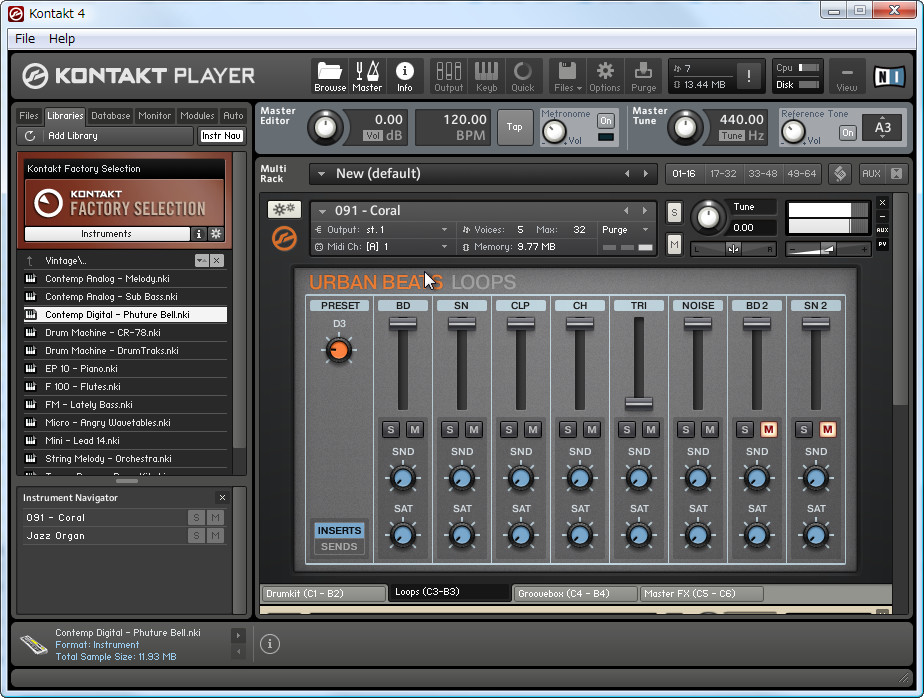
Task: Open the Purge dropdown on the instrument
Action: [x=625, y=229]
